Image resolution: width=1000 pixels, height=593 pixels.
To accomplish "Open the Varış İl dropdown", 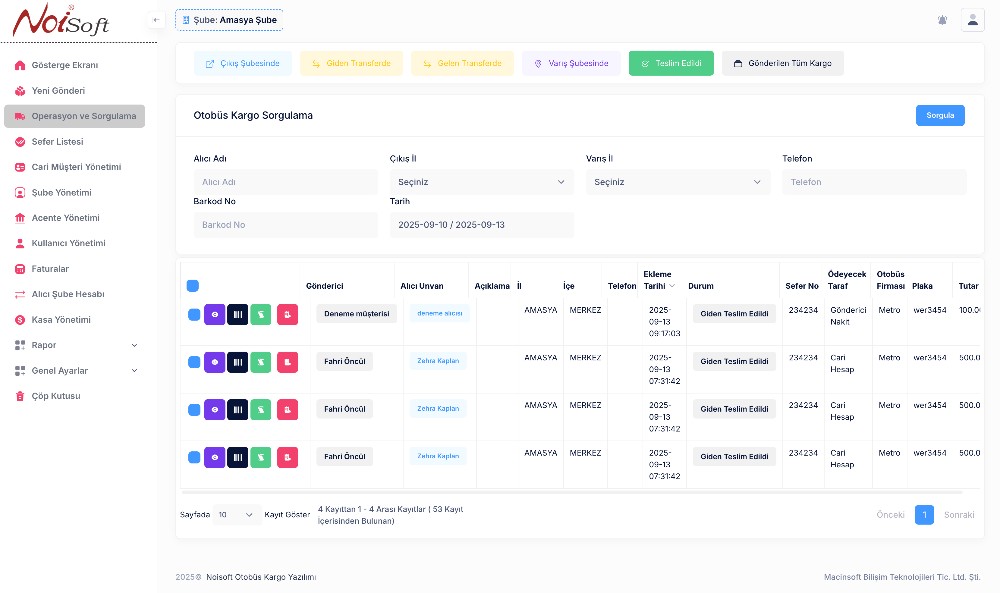I will (677, 182).
